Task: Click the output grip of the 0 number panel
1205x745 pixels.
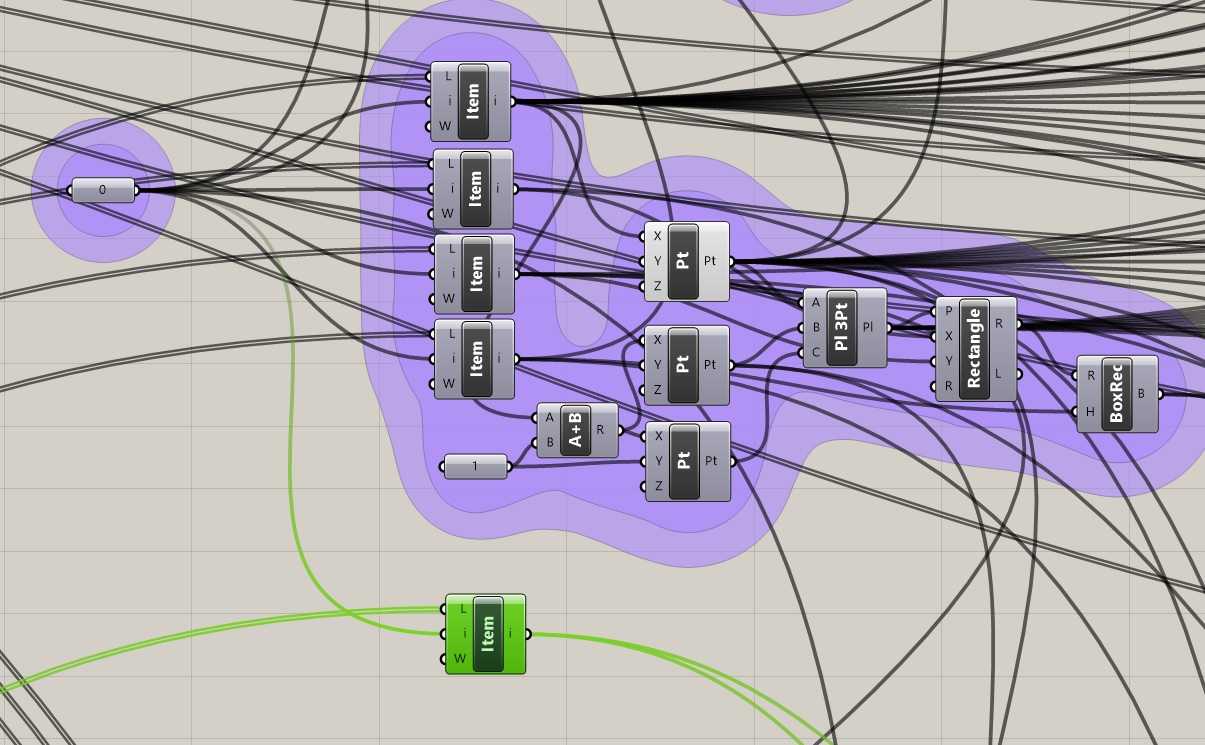Action: [x=138, y=190]
